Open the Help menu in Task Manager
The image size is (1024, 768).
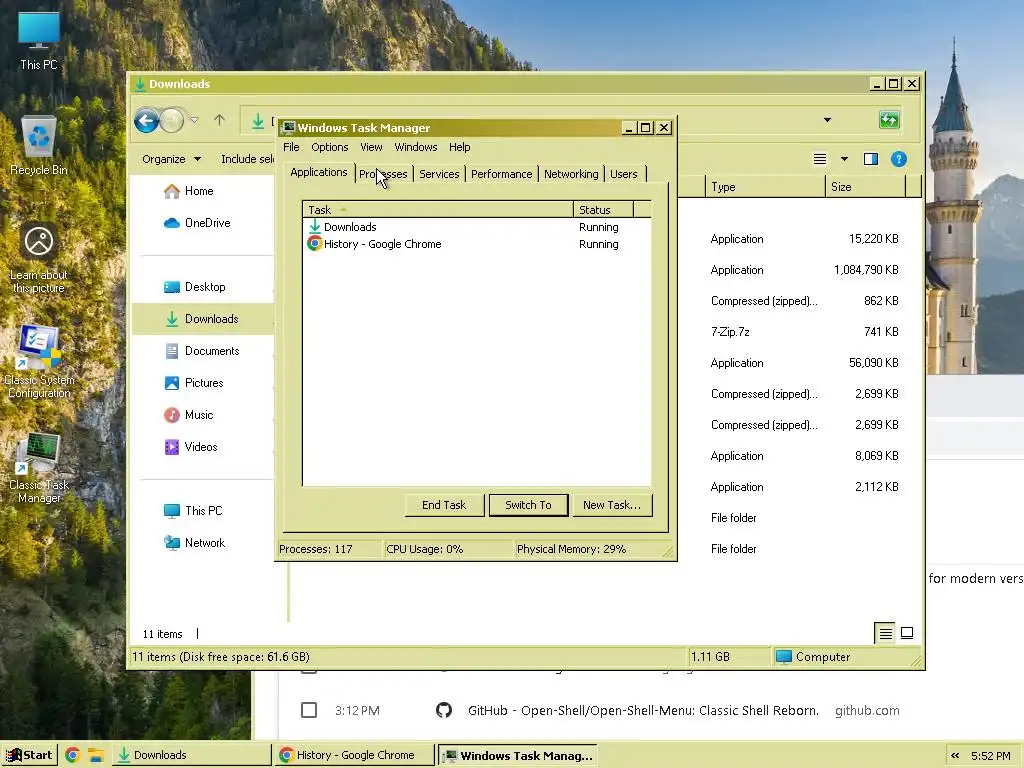(x=460, y=147)
